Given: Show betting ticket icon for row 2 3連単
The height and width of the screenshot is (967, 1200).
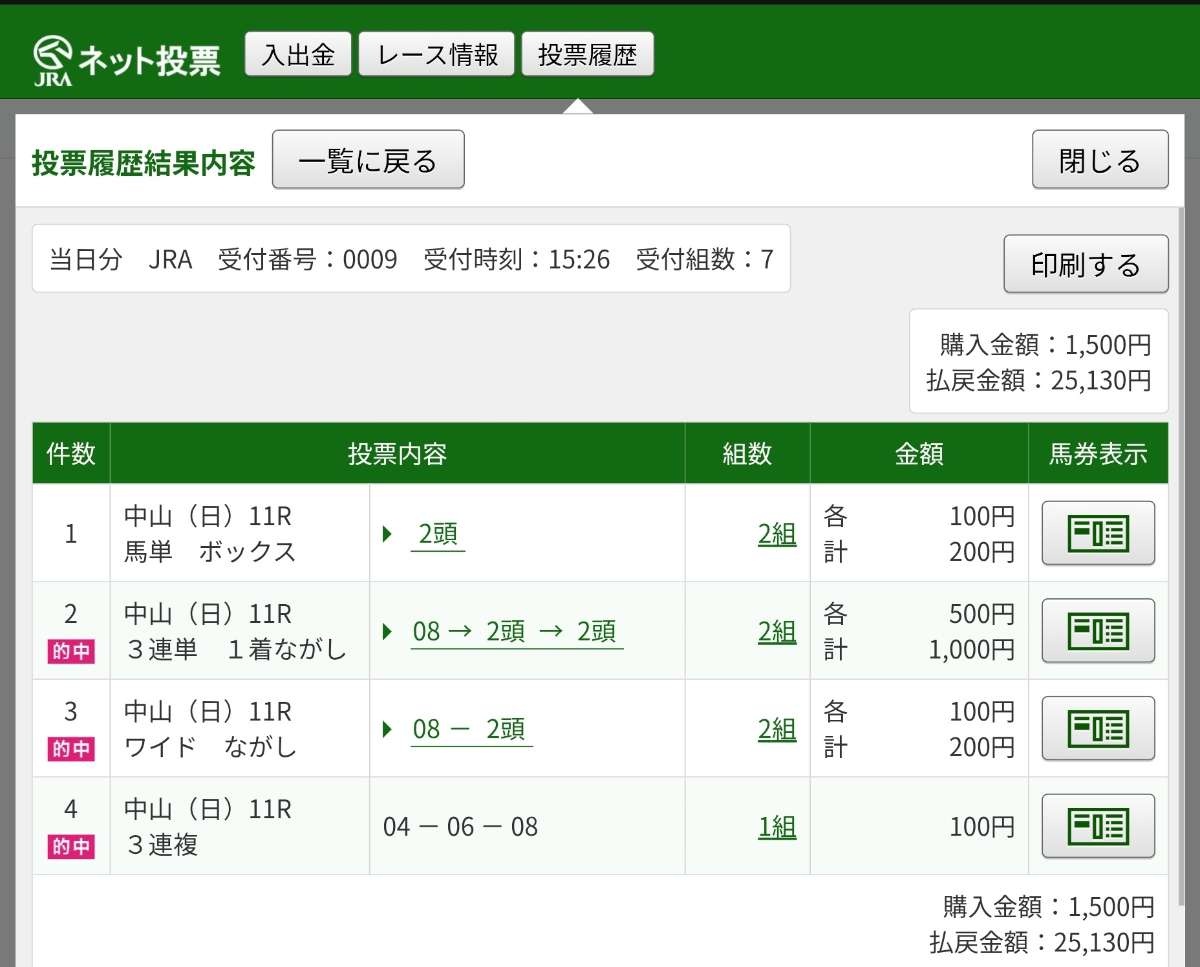Looking at the screenshot, I should click(x=1098, y=631).
